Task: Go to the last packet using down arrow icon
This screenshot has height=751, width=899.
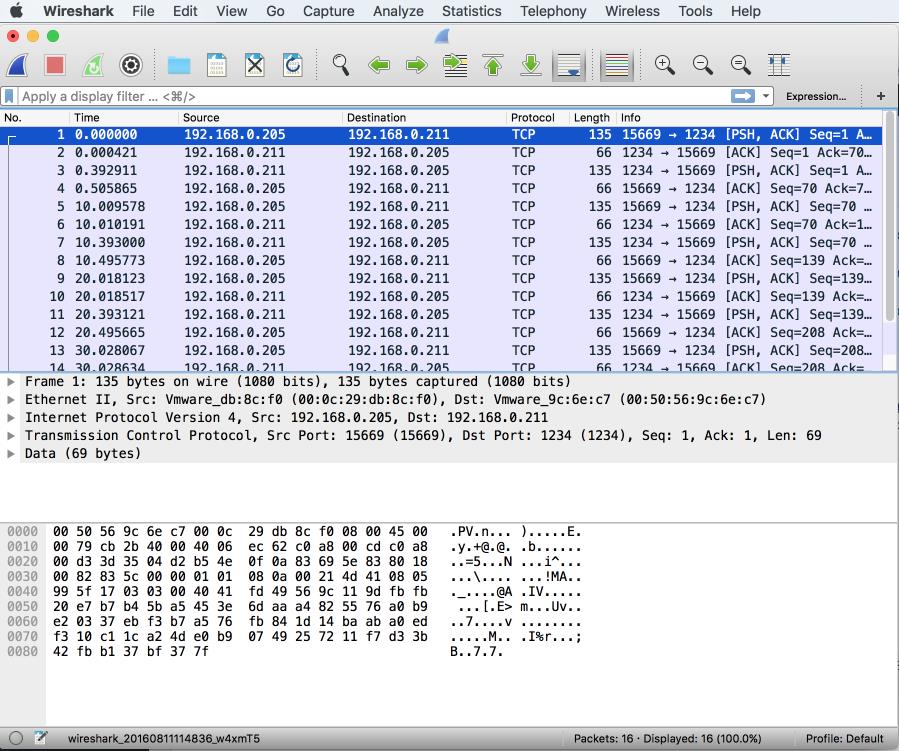Action: point(531,65)
